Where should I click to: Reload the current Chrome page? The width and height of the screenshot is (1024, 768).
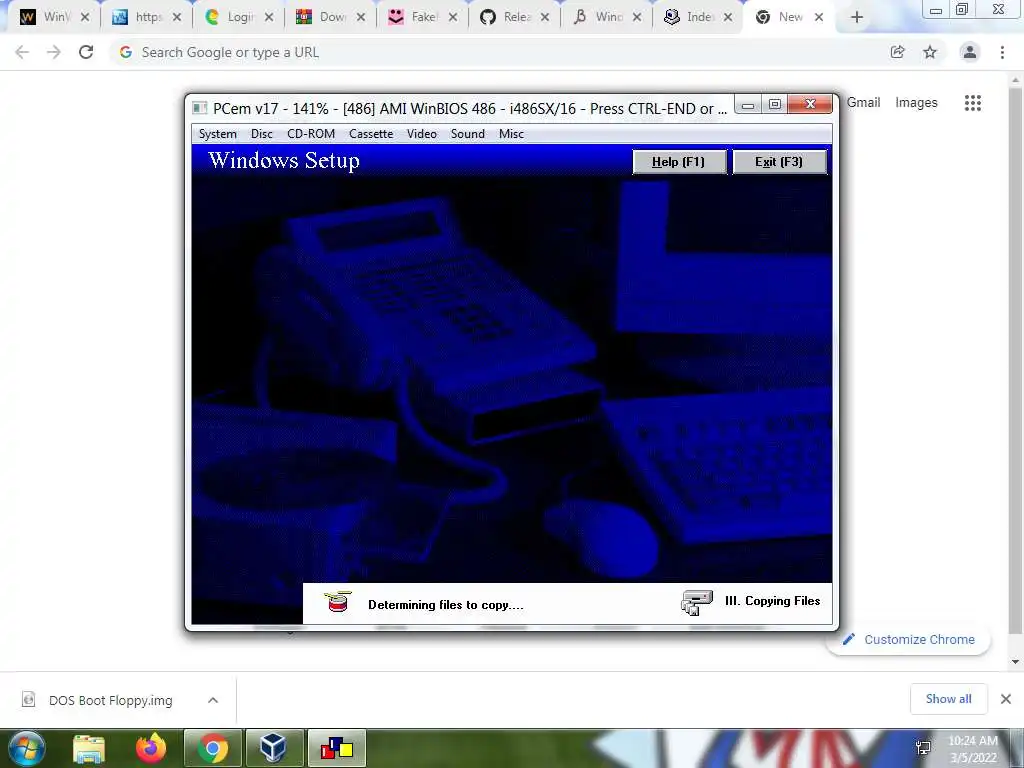point(86,52)
